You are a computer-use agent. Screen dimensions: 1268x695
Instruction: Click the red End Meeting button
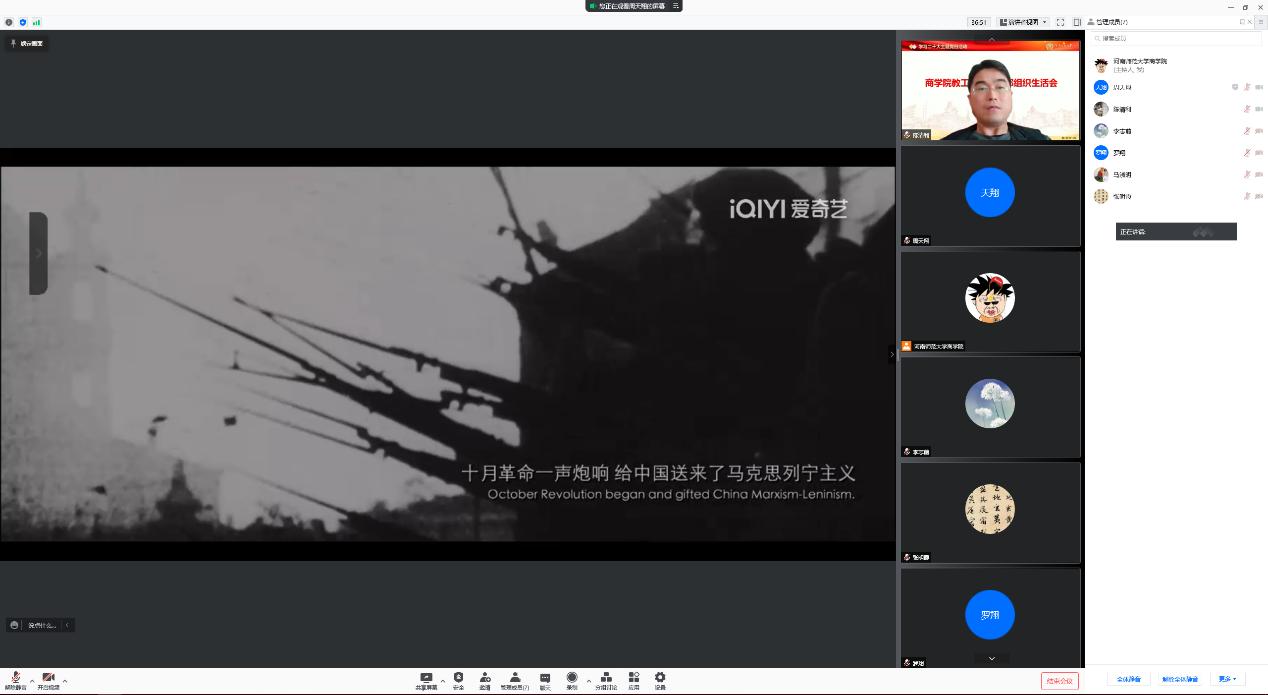[x=1059, y=681]
